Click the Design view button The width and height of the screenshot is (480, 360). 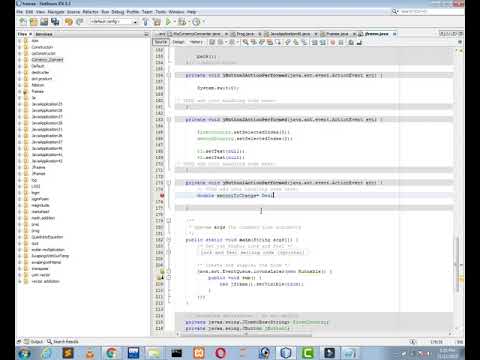coord(178,42)
